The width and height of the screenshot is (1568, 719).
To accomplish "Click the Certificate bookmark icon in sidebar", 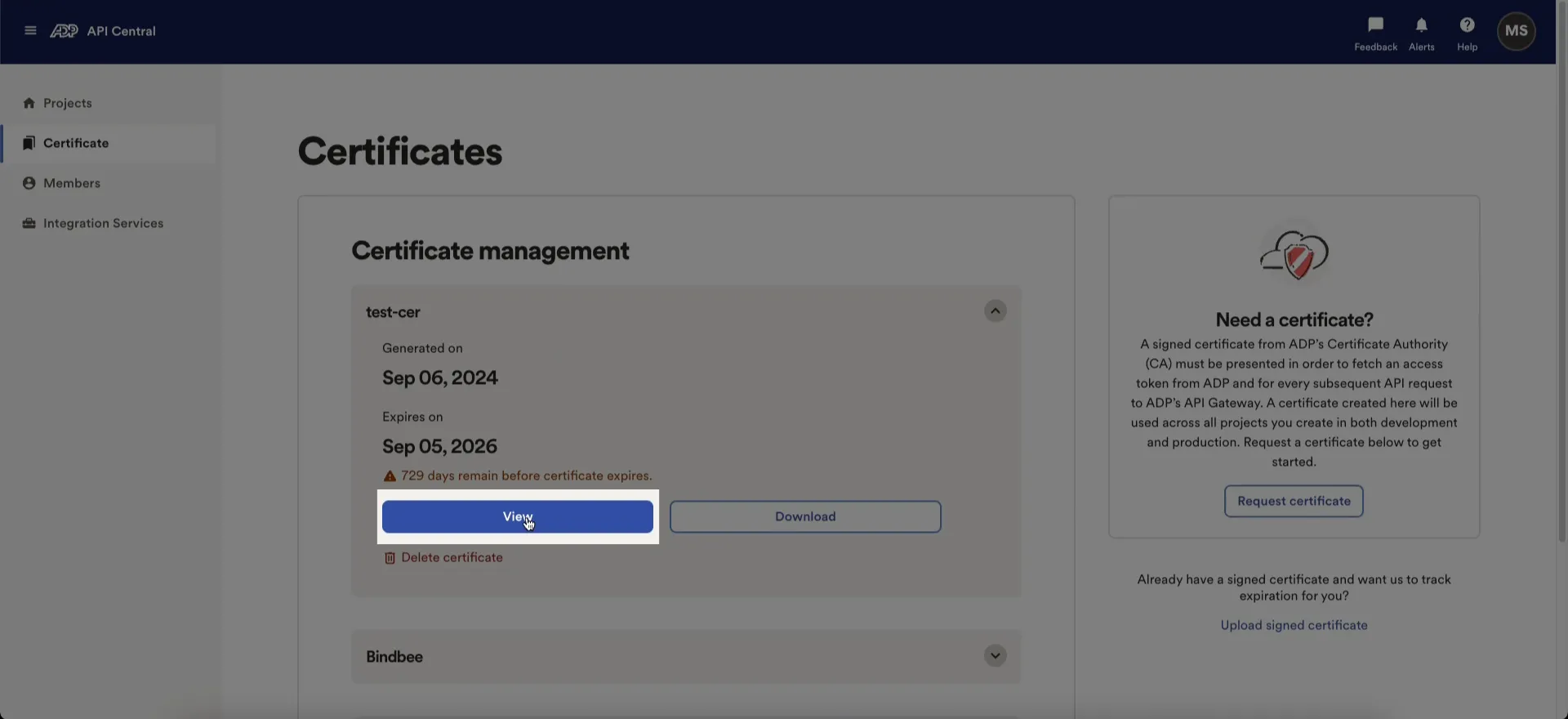I will click(29, 143).
